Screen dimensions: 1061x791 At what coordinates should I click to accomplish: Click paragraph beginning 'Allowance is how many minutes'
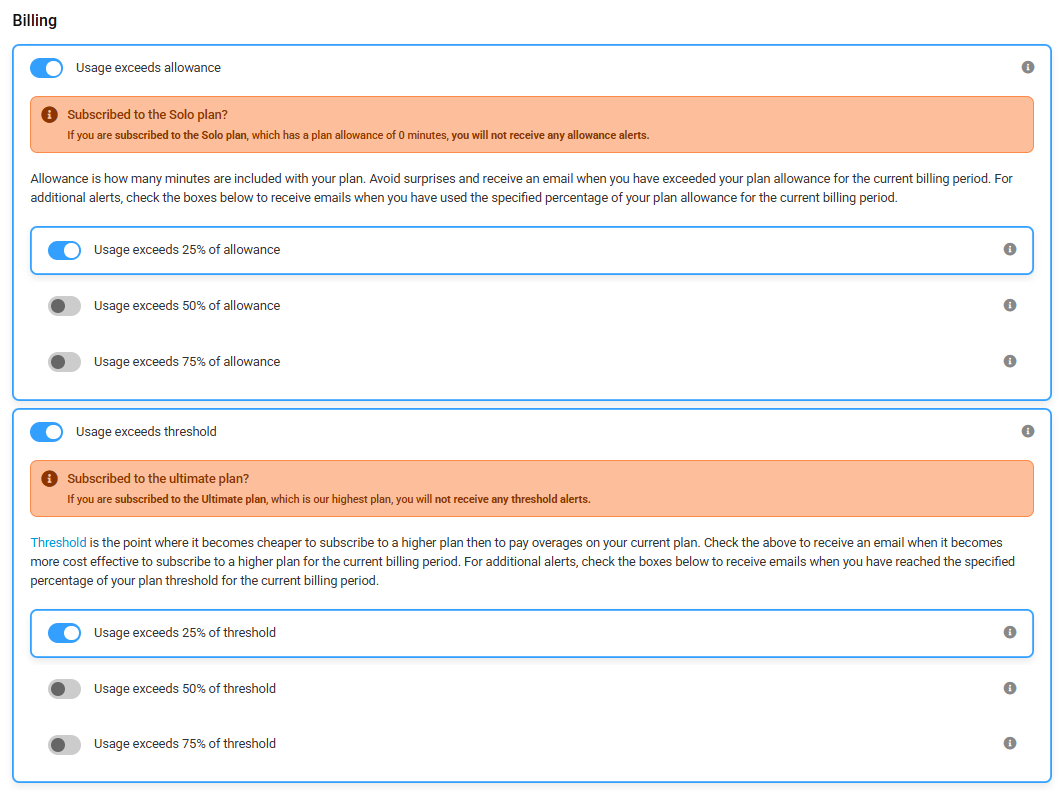coord(521,188)
